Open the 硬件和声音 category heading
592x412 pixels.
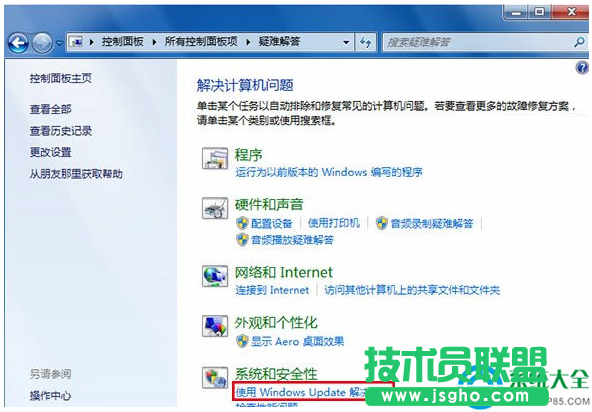click(x=269, y=204)
